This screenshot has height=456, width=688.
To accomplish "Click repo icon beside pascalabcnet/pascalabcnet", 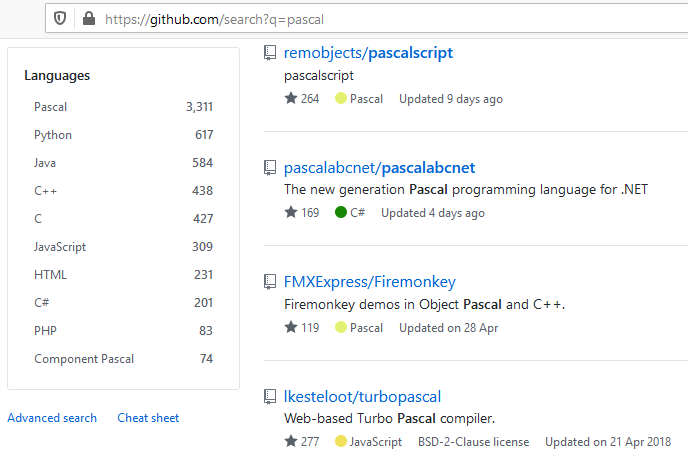I will tap(270, 167).
